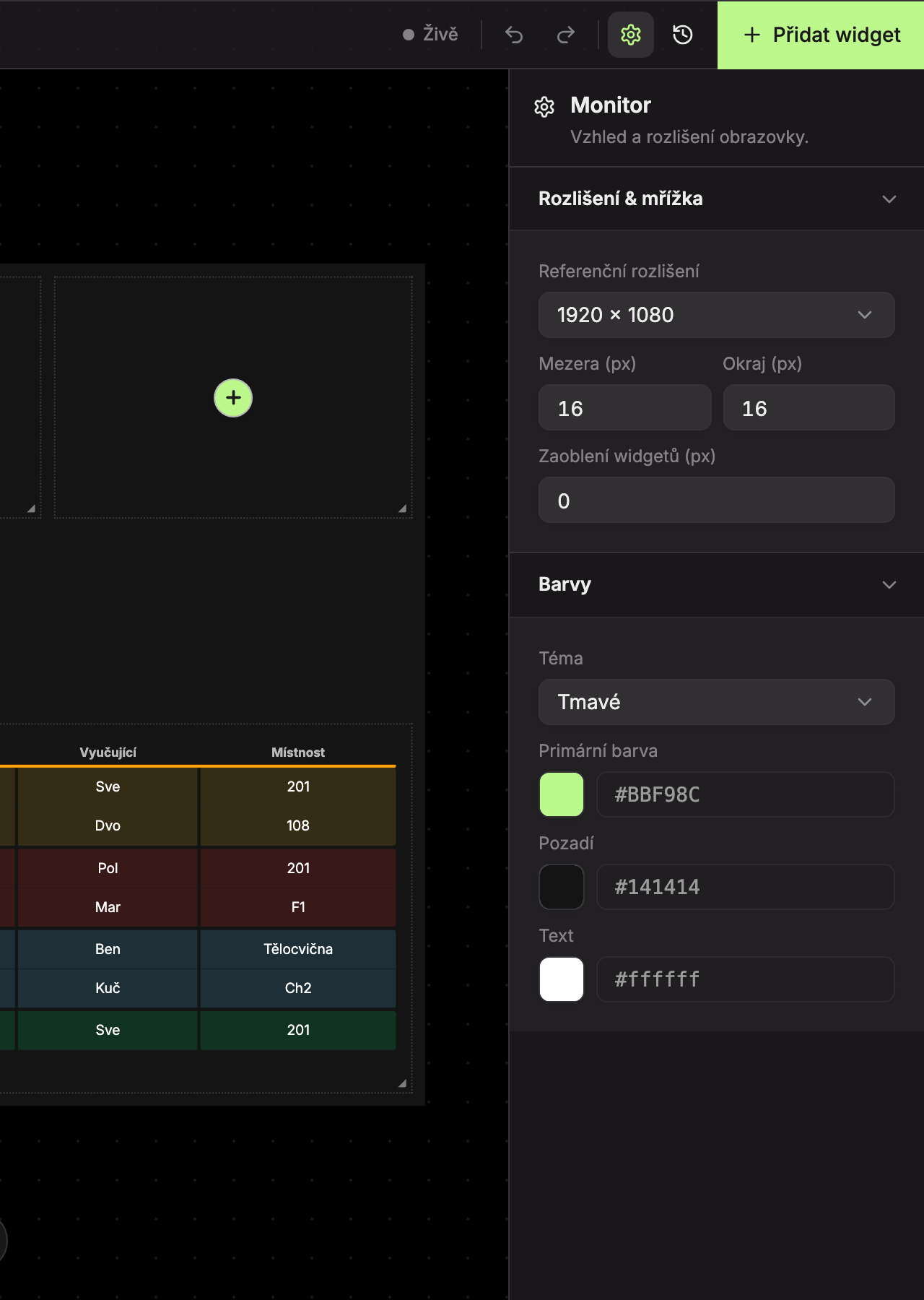Click the #BBF98C hex color field
924x1300 pixels.
coord(746,794)
